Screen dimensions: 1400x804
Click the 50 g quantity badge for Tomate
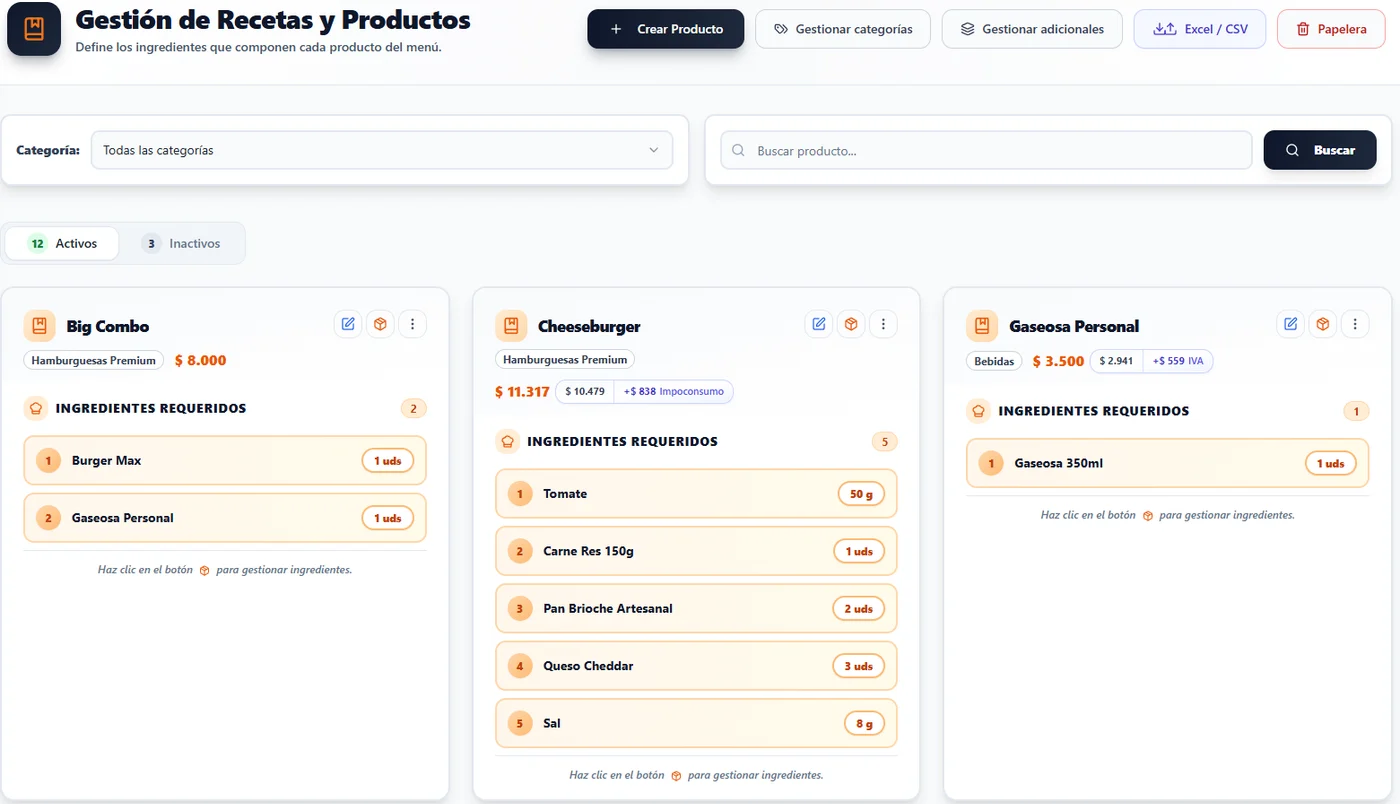[861, 494]
